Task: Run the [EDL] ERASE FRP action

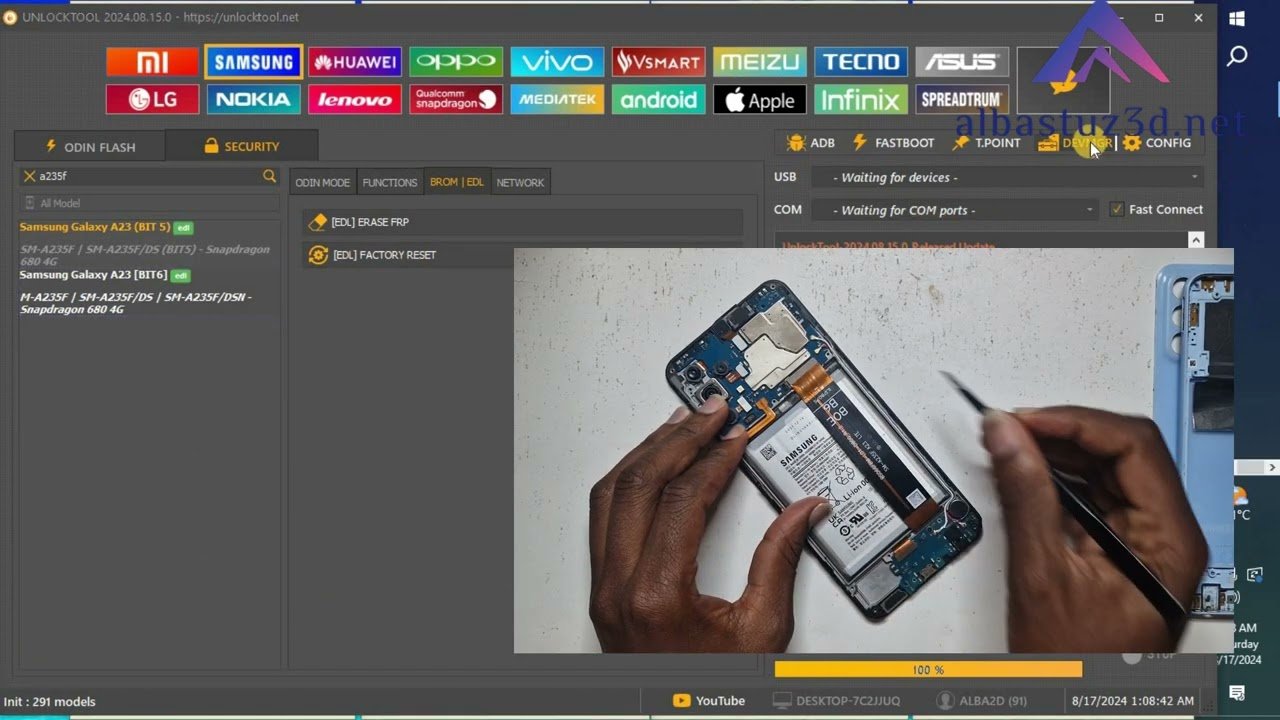Action: click(522, 222)
